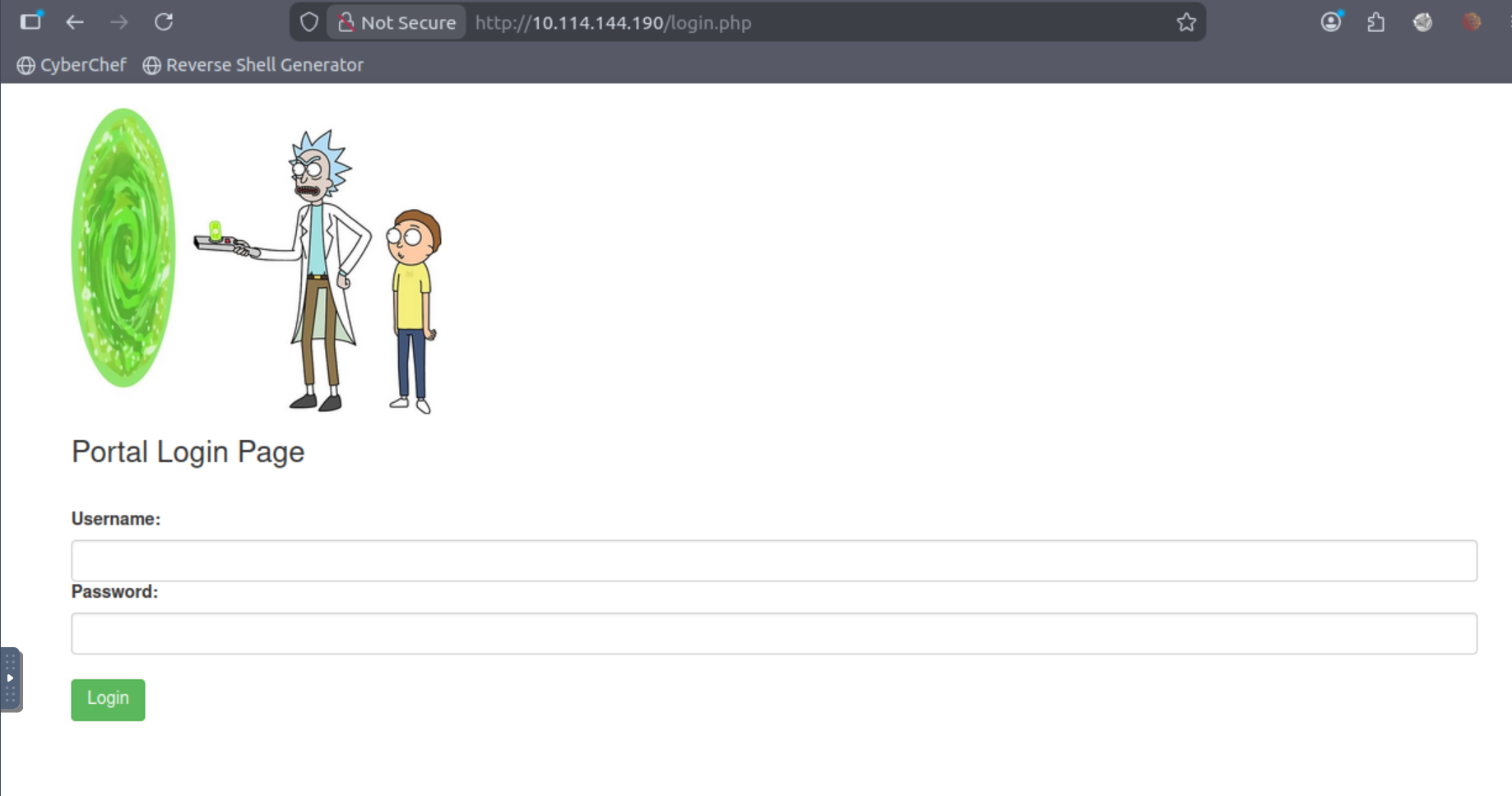The width and height of the screenshot is (1512, 796).
Task: Focus the address bar URL
Action: pos(613,23)
